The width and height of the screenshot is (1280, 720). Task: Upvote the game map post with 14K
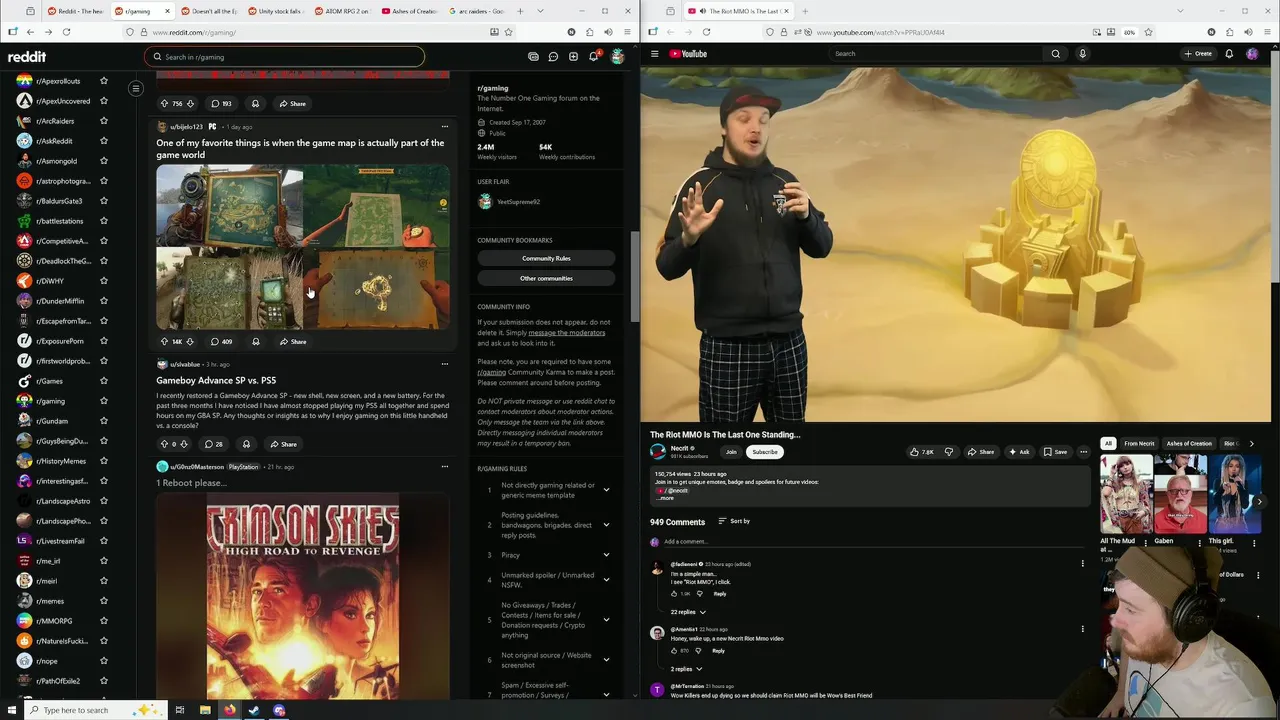pos(165,342)
